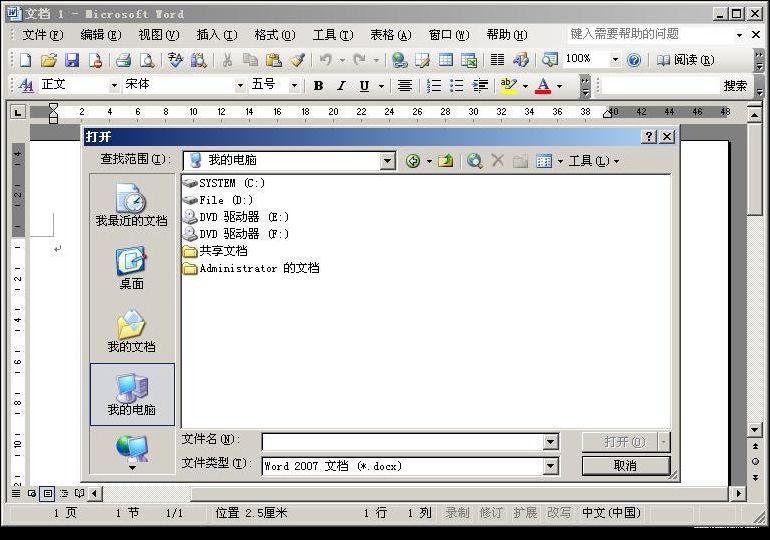The image size is (770, 540).
Task: Go up one folder level in Open dialog
Action: (x=446, y=161)
